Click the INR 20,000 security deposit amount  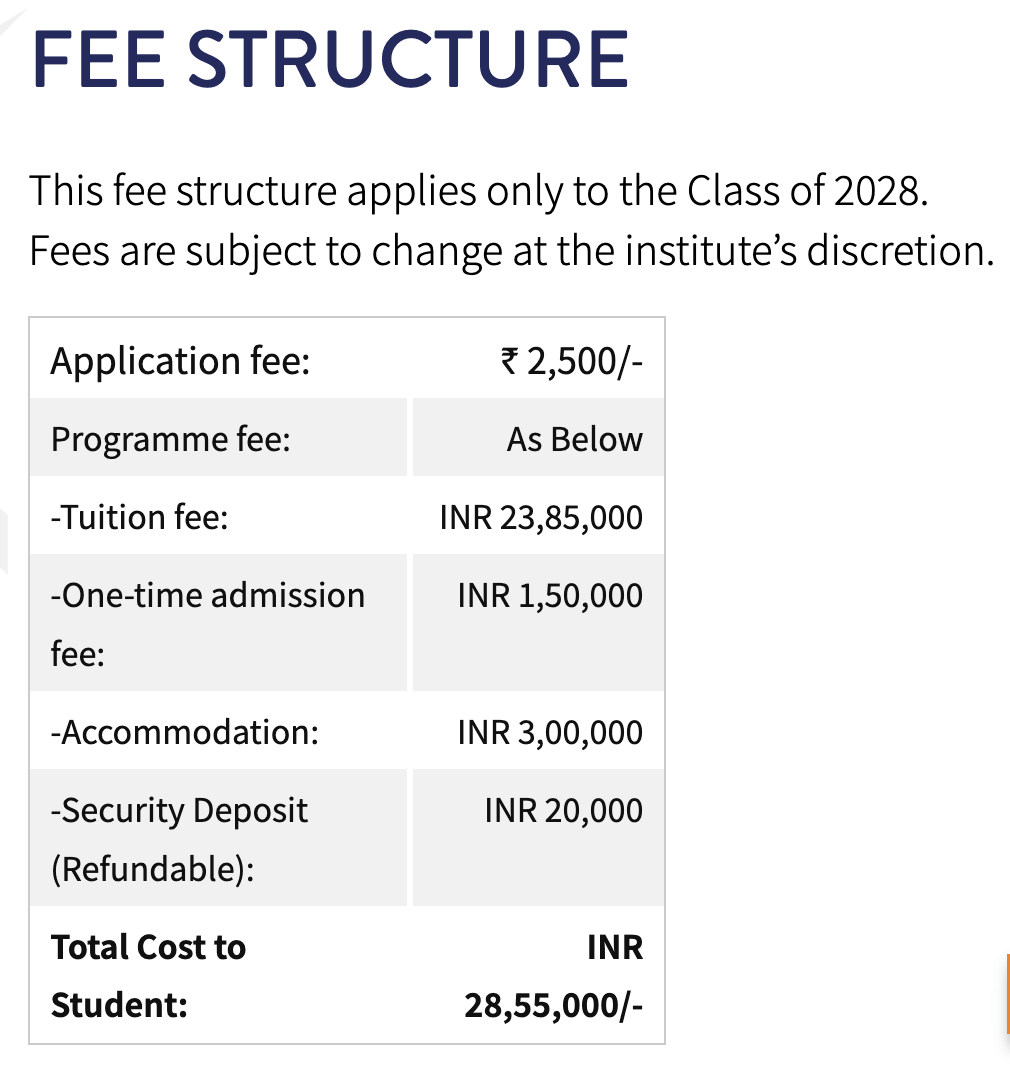tap(563, 810)
